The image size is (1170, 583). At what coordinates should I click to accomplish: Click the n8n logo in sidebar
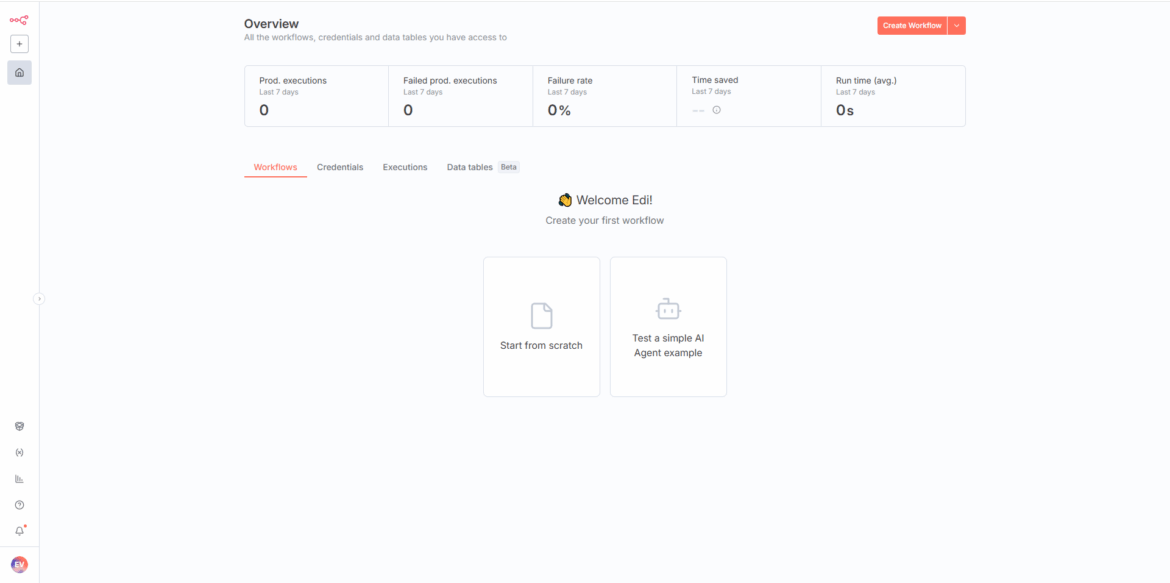(x=19, y=19)
